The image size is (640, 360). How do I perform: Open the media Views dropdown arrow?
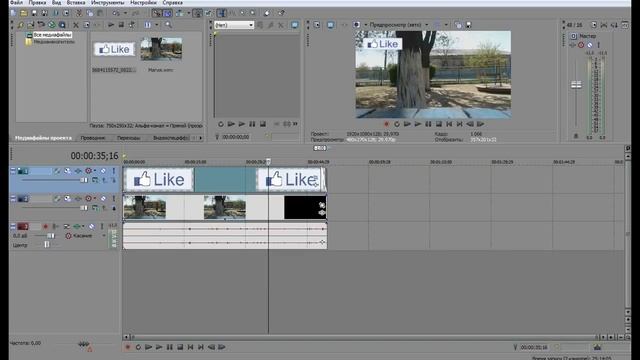coord(156,25)
